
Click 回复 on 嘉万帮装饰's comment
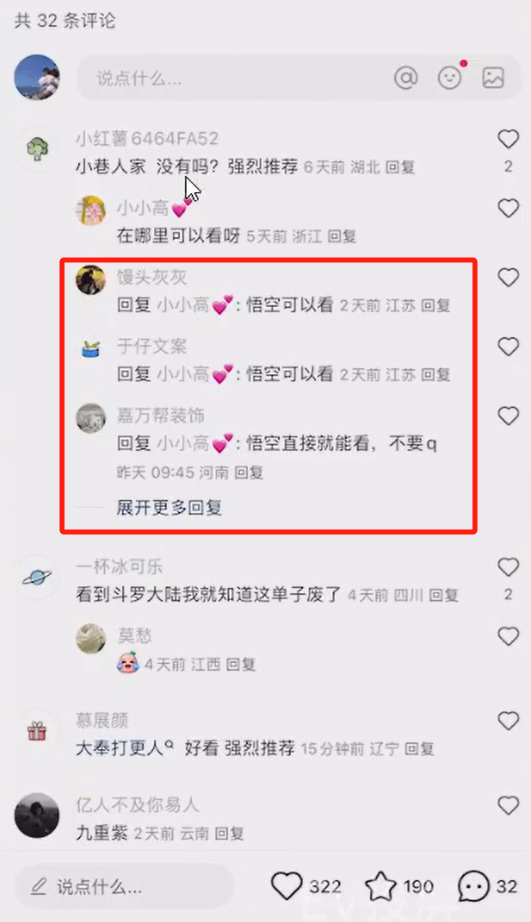[248, 472]
